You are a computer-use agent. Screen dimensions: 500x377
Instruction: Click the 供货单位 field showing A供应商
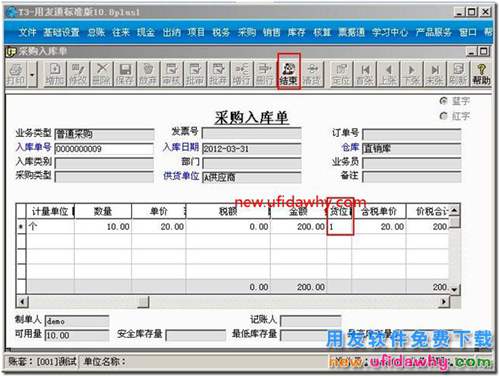point(252,177)
